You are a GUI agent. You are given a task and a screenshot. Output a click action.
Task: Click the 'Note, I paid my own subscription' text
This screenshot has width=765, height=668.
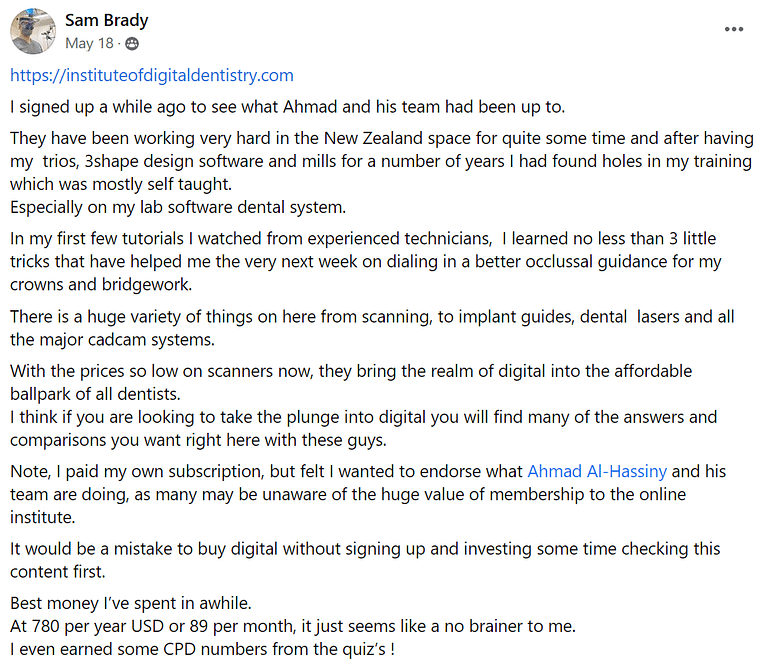click(x=368, y=494)
